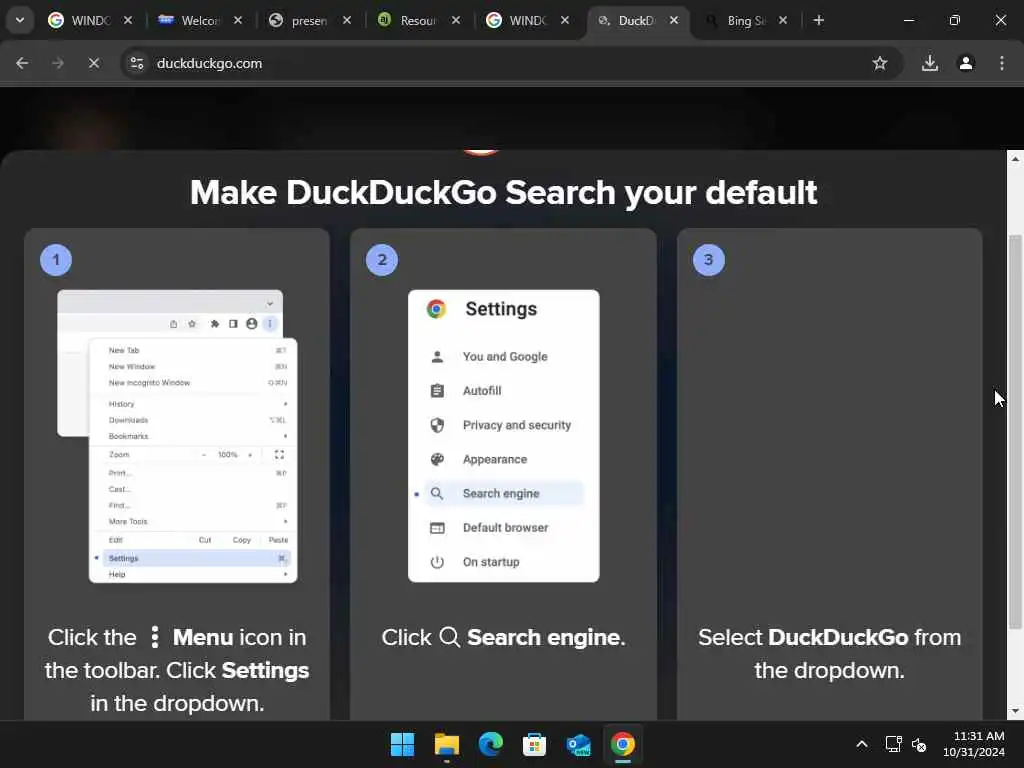The width and height of the screenshot is (1024, 768).
Task: Launch Microsoft Edge from taskbar
Action: 490,744
